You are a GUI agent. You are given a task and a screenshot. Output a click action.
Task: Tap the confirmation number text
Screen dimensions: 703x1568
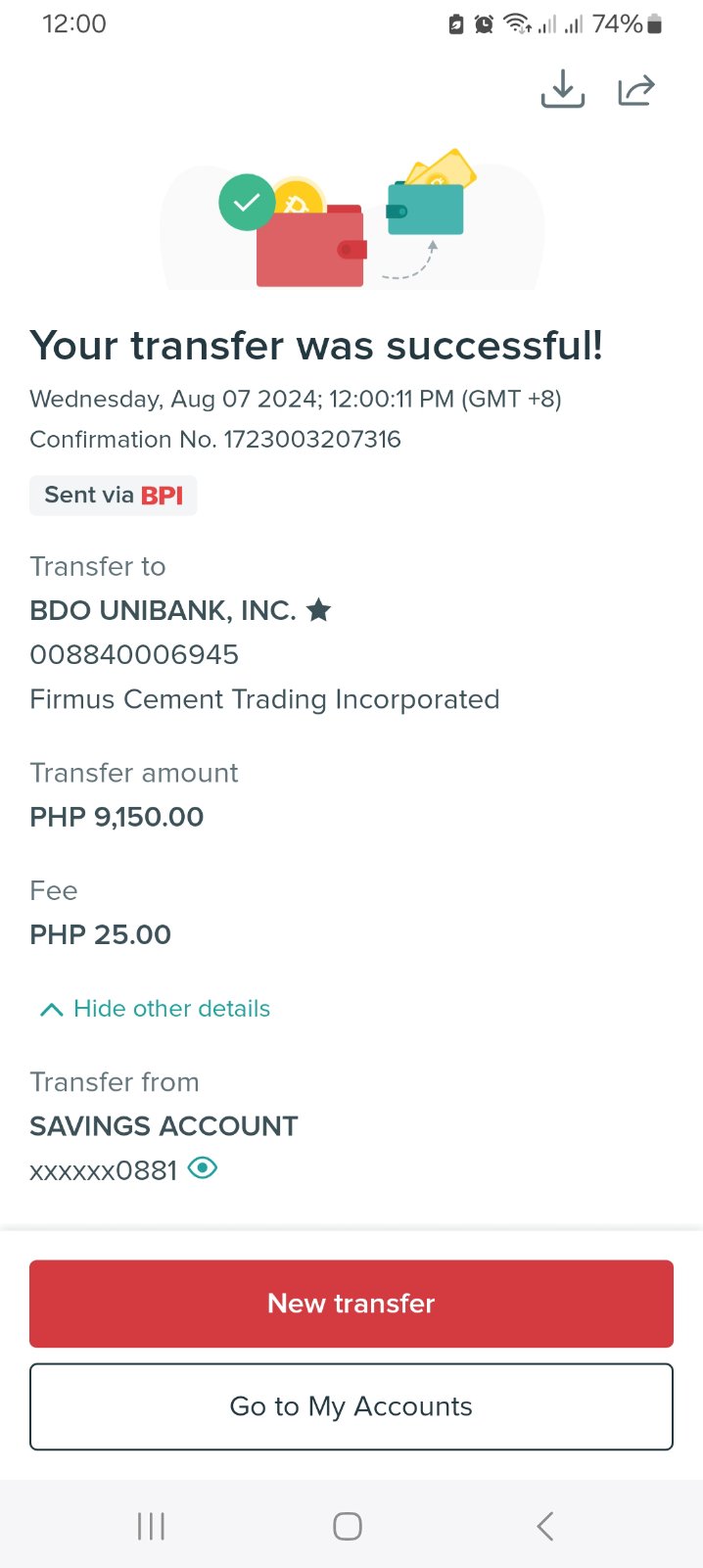point(215,439)
